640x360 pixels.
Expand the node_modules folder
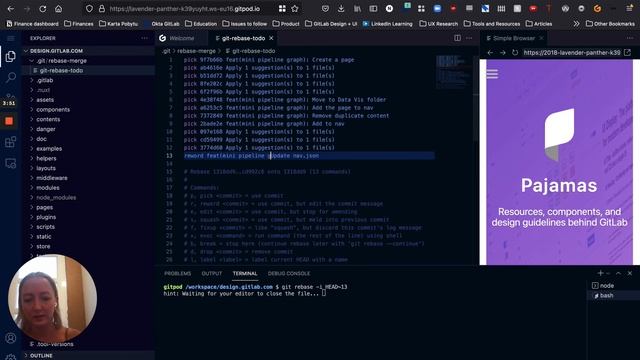tap(56, 198)
